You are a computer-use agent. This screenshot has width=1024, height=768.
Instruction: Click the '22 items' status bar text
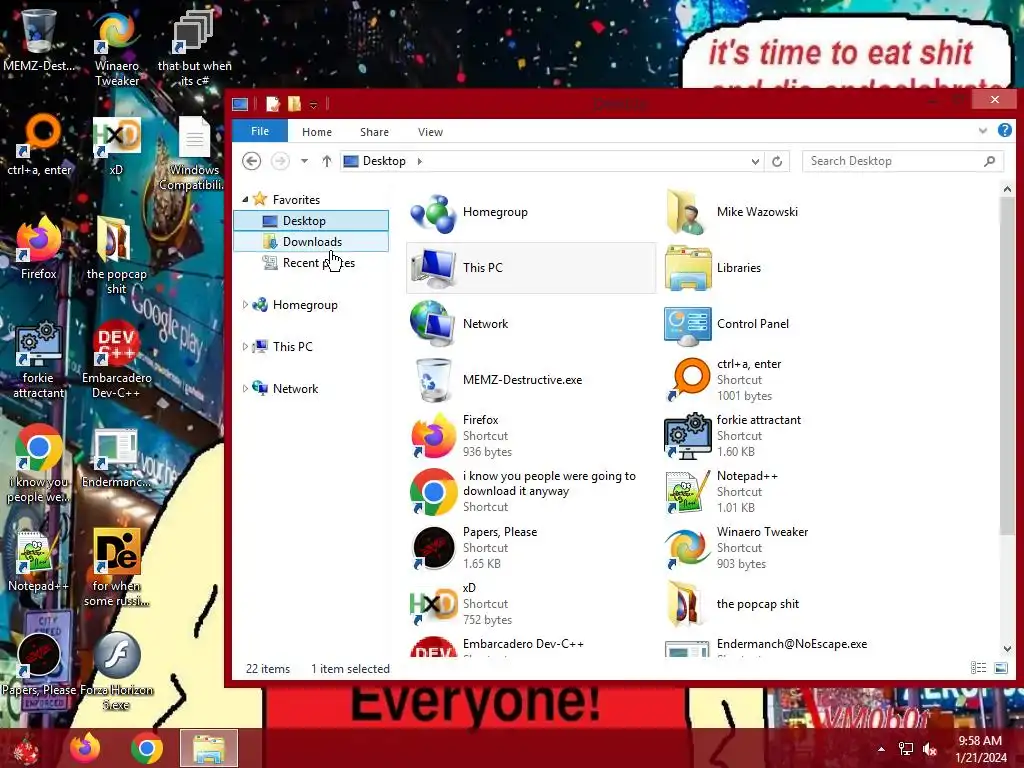268,669
